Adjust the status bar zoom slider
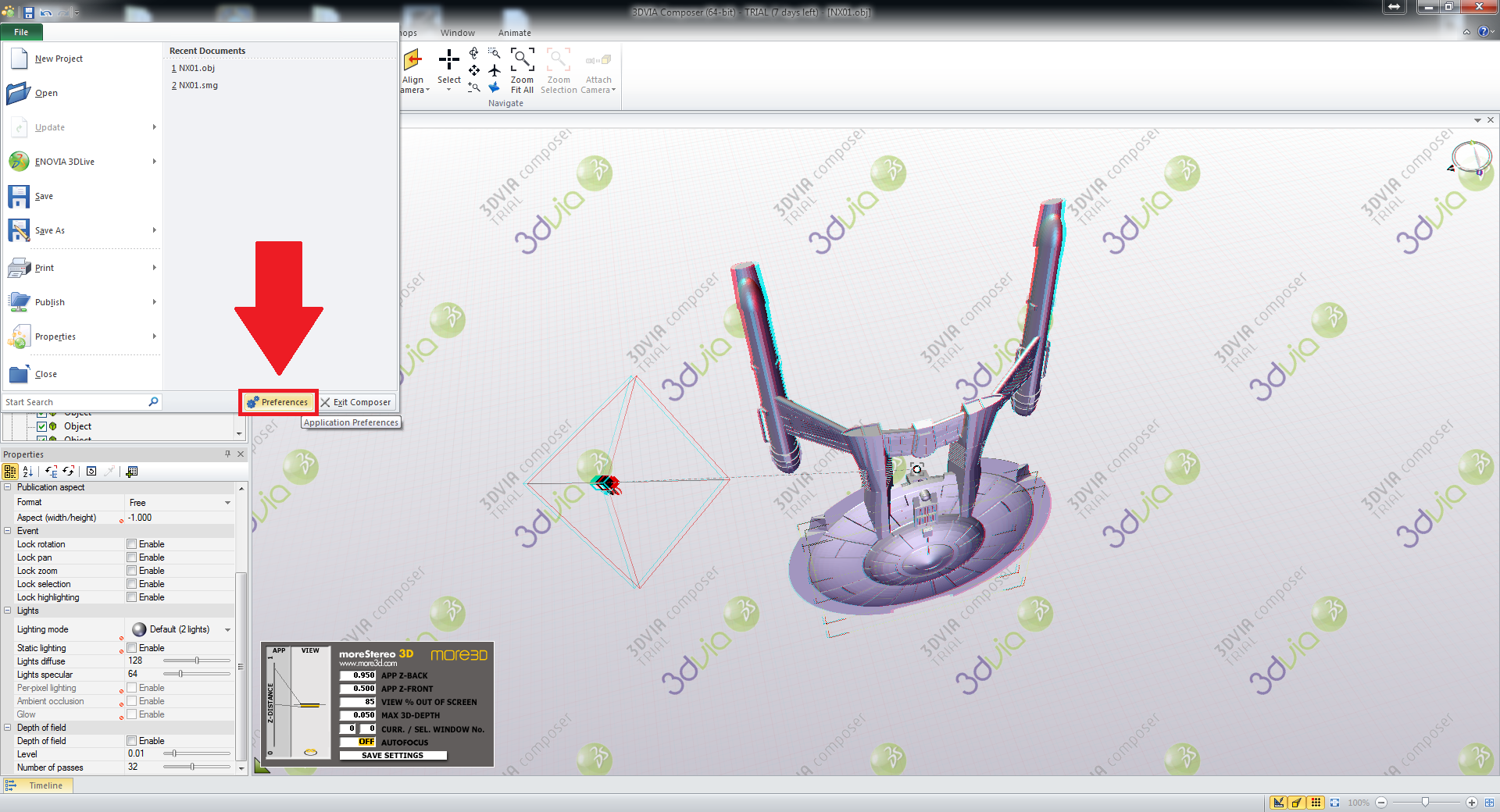 click(1426, 803)
